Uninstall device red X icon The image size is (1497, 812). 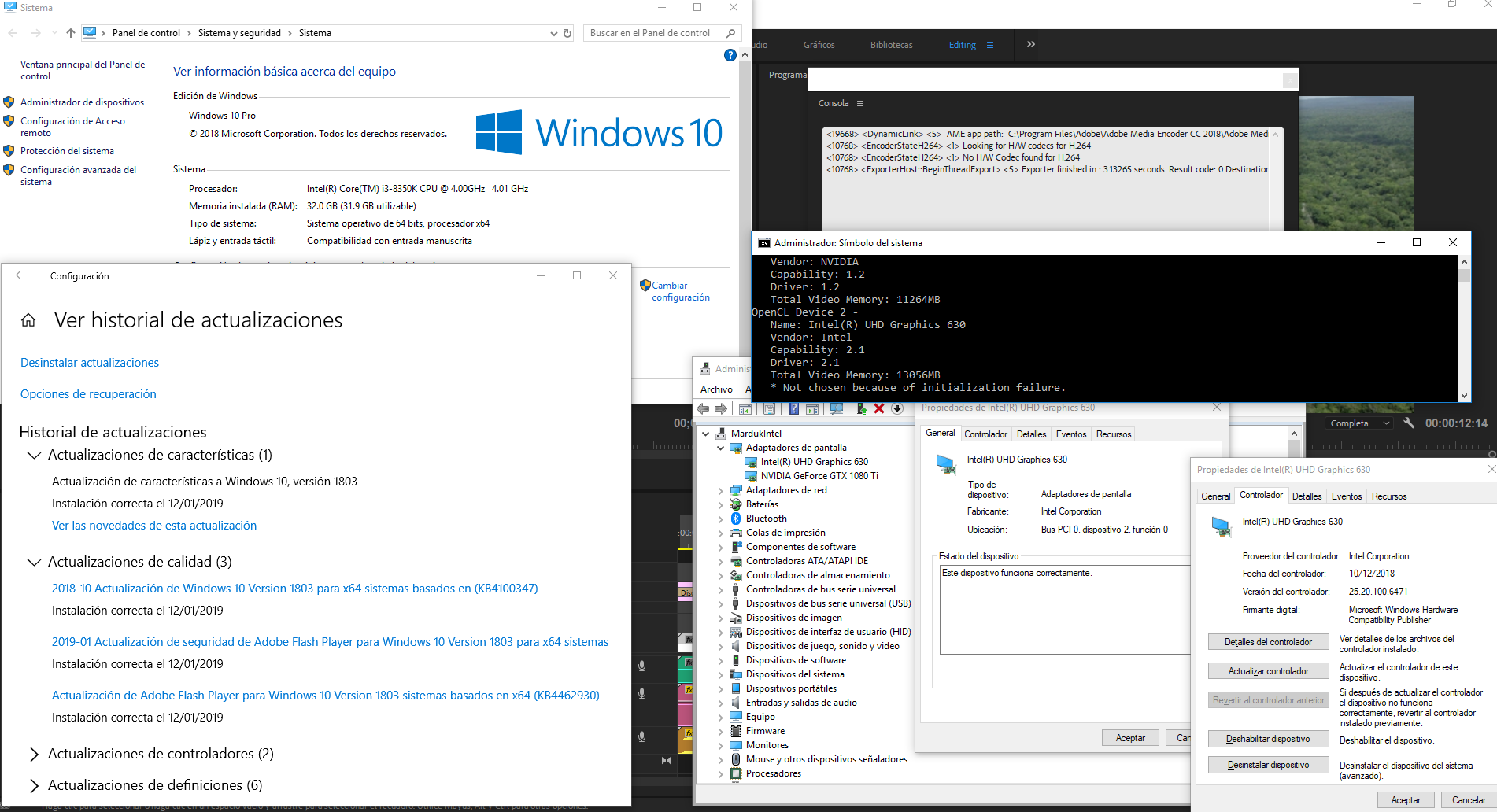[879, 408]
